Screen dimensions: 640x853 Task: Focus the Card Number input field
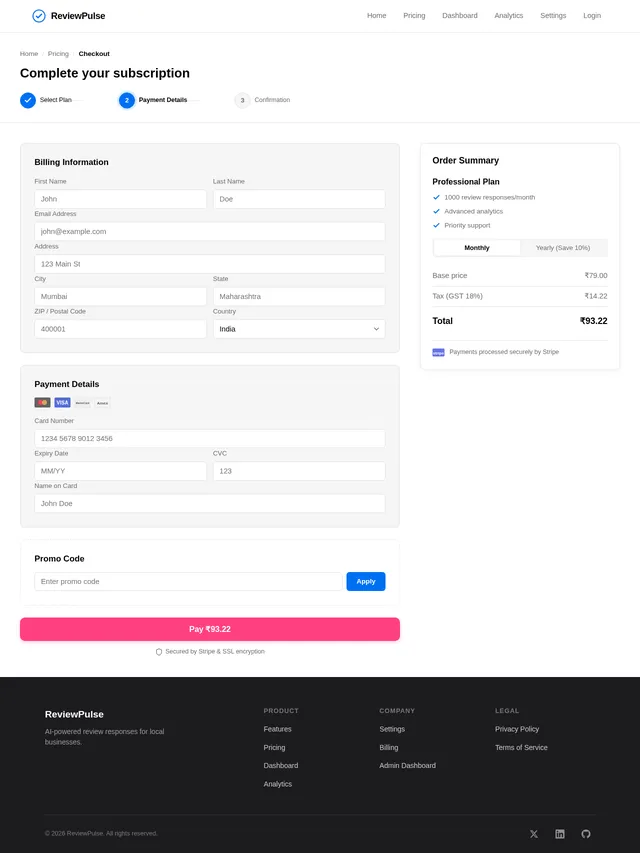210,438
